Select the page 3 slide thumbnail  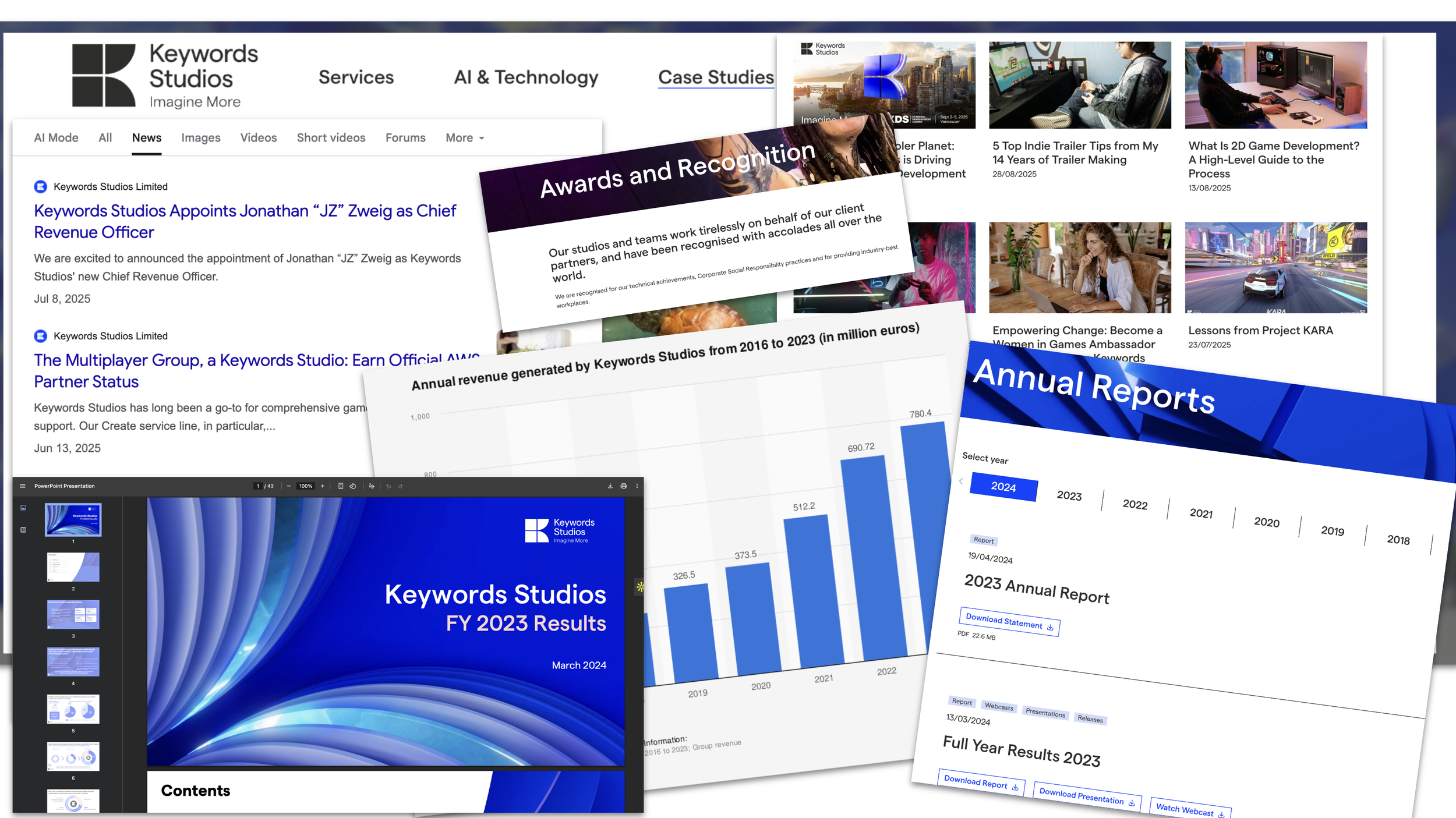pos(73,615)
